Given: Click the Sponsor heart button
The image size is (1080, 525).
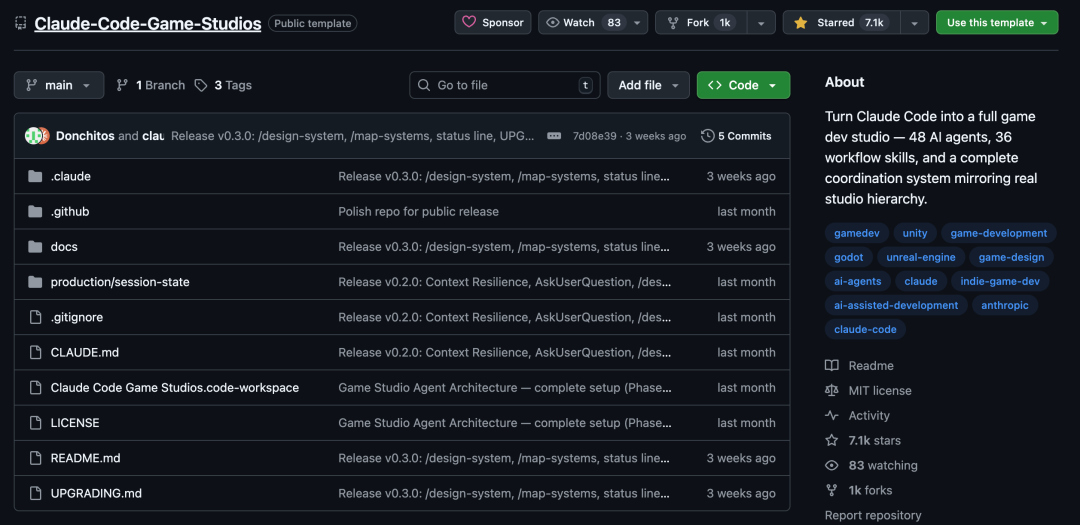Looking at the screenshot, I should pyautogui.click(x=494, y=23).
